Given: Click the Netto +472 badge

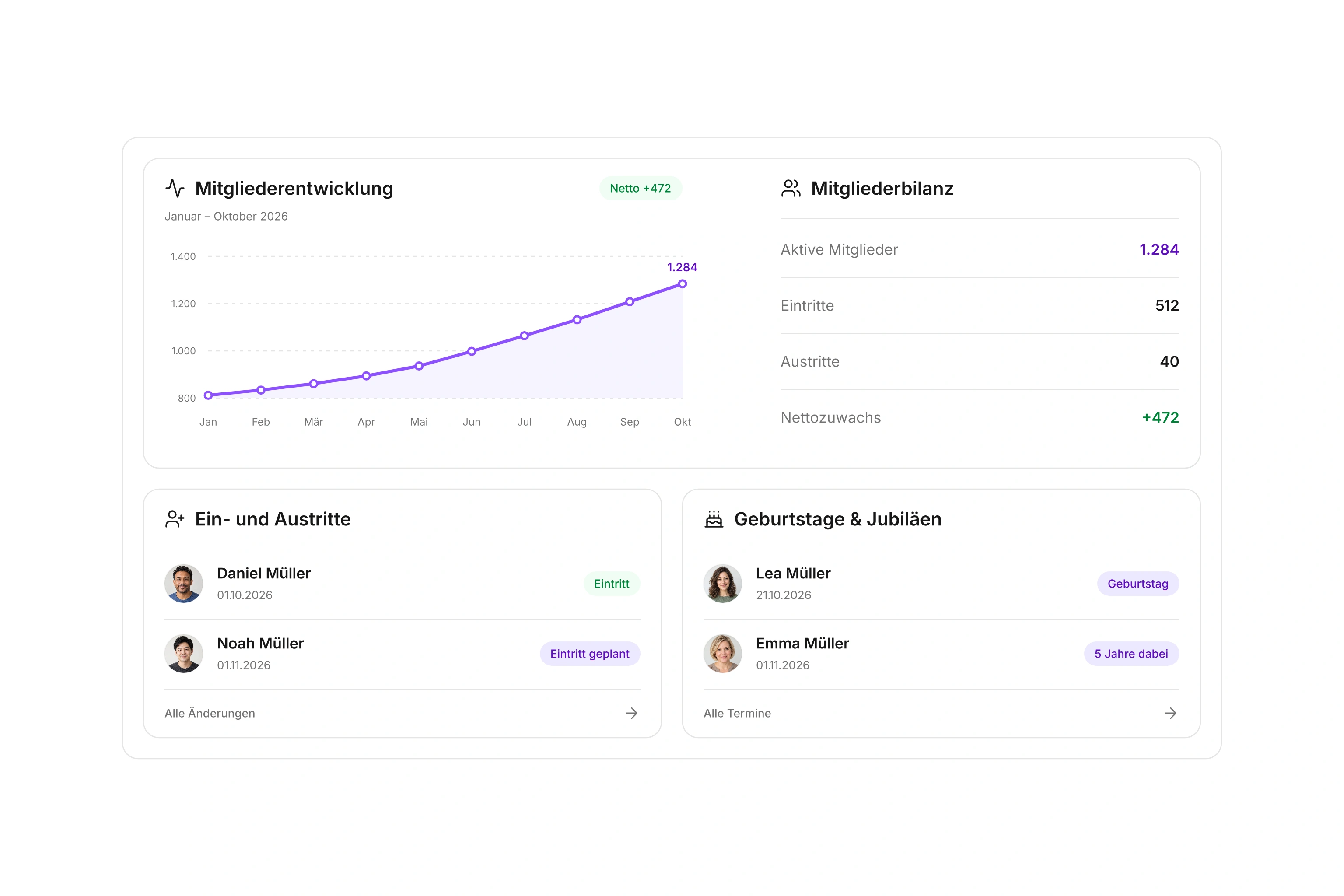Looking at the screenshot, I should click(x=640, y=188).
